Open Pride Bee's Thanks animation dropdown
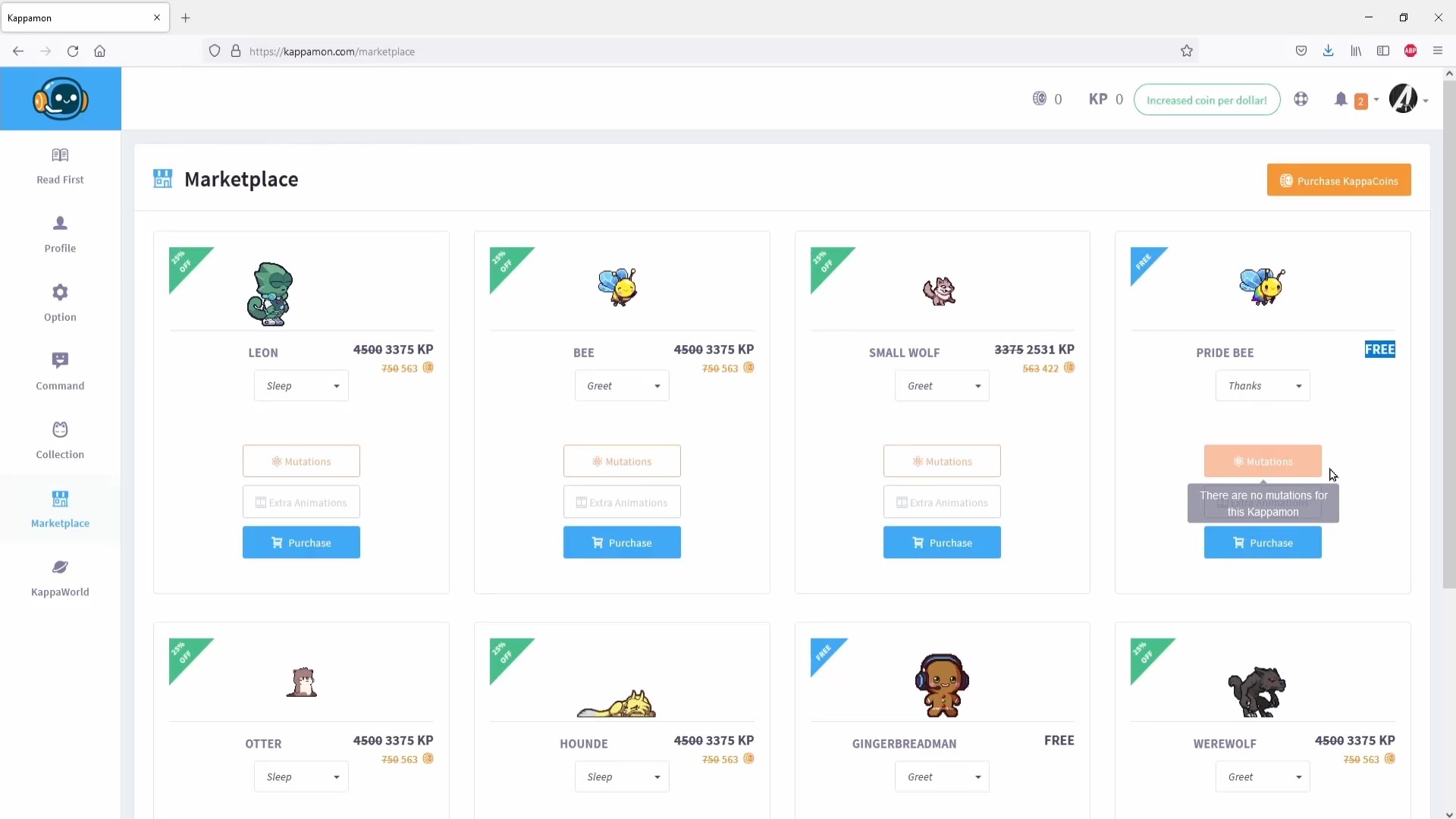Viewport: 1456px width, 819px height. click(1263, 386)
